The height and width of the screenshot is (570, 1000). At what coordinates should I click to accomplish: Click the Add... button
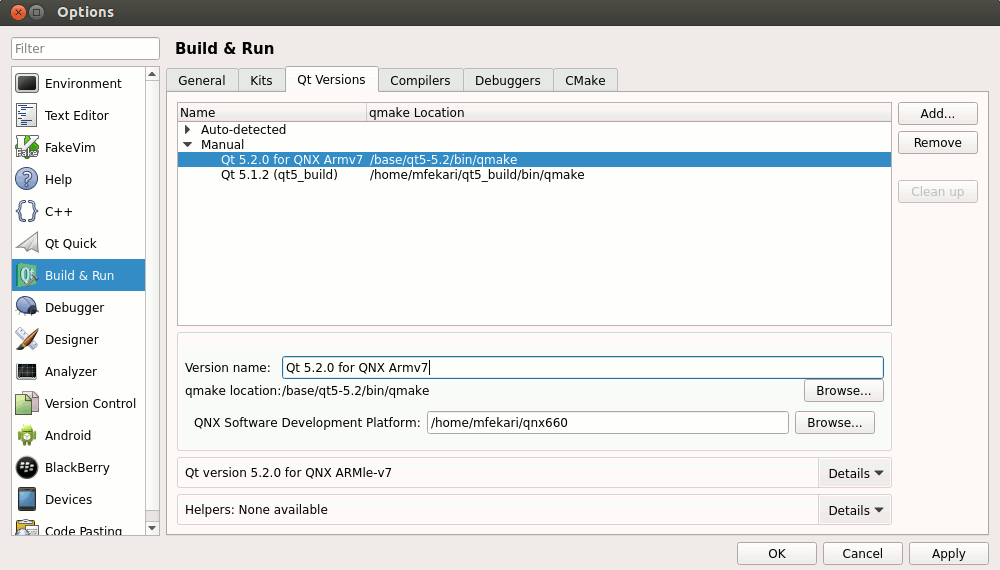(938, 113)
